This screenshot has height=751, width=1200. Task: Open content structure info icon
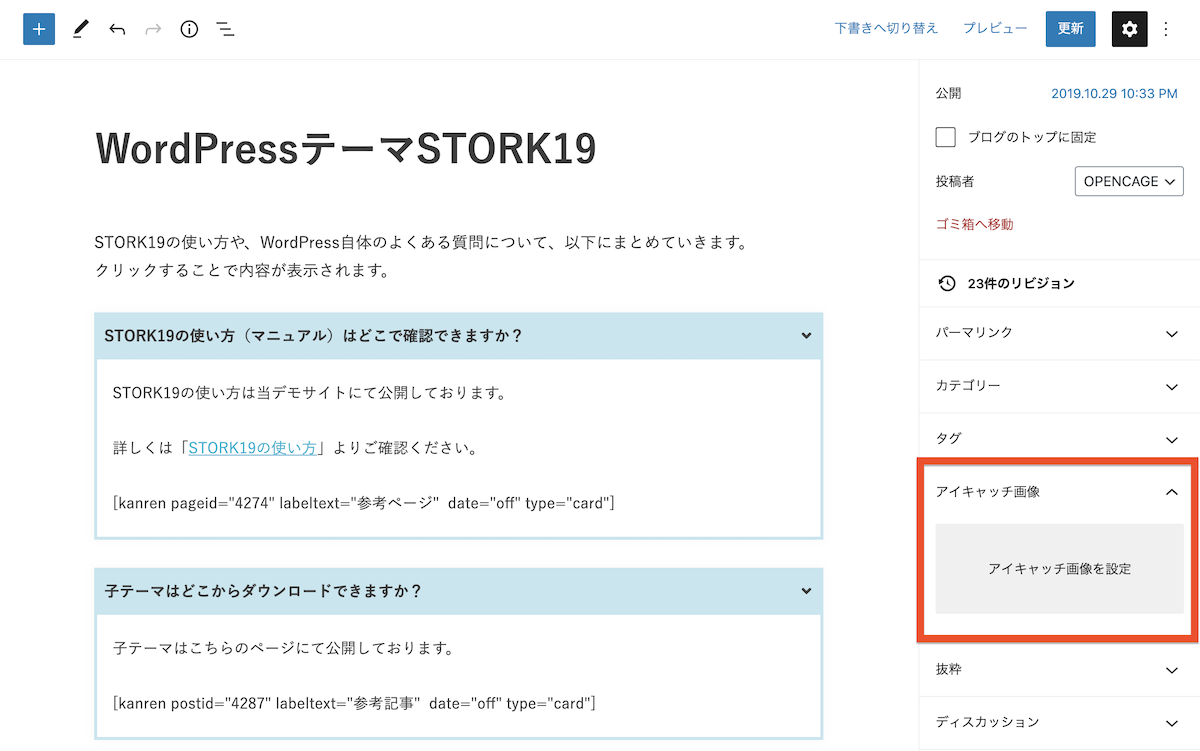point(189,29)
